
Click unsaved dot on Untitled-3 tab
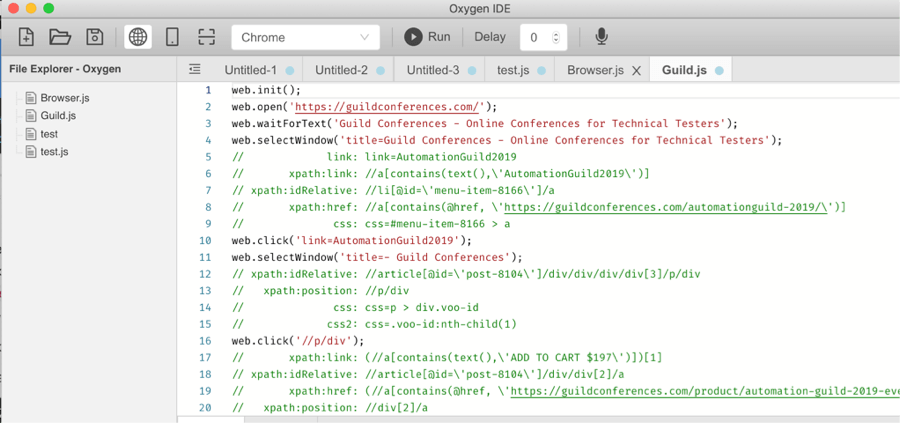pos(472,71)
